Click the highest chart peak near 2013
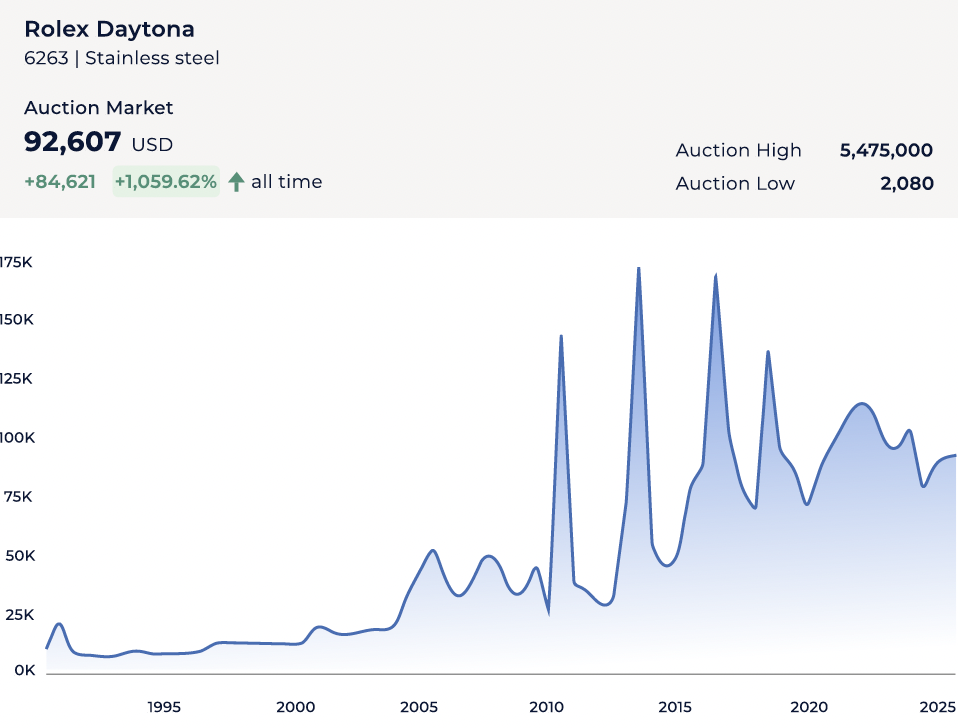958x728 pixels. [x=638, y=268]
